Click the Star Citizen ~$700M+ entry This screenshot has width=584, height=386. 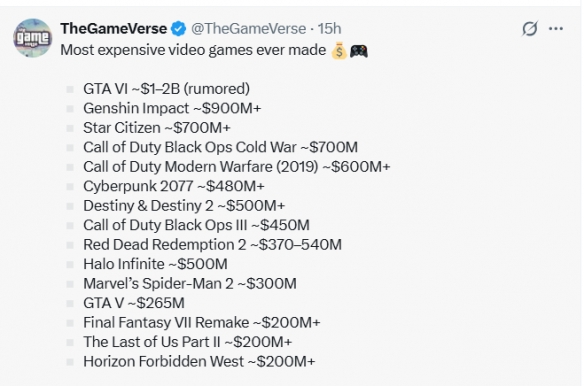click(157, 128)
